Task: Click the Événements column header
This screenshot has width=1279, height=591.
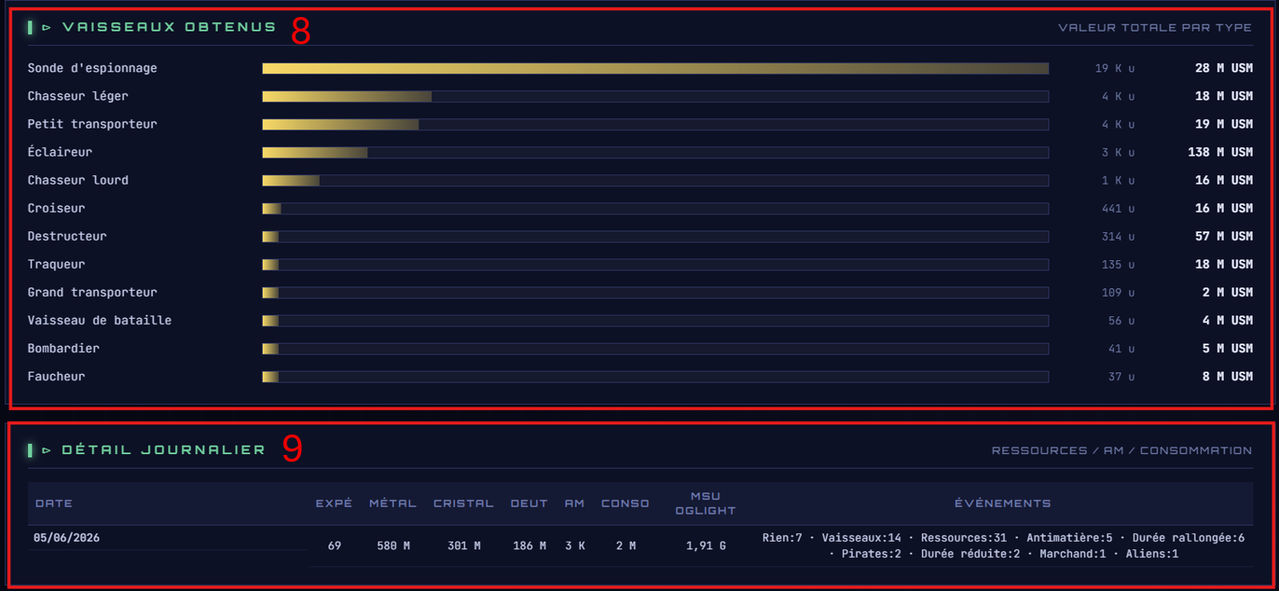Action: coord(1002,503)
